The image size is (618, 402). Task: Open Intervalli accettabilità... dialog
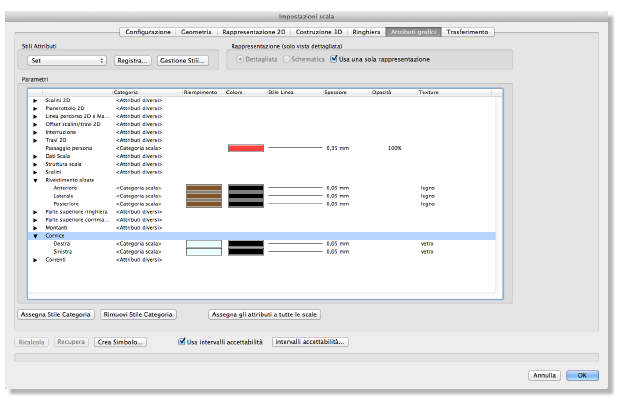tap(310, 342)
